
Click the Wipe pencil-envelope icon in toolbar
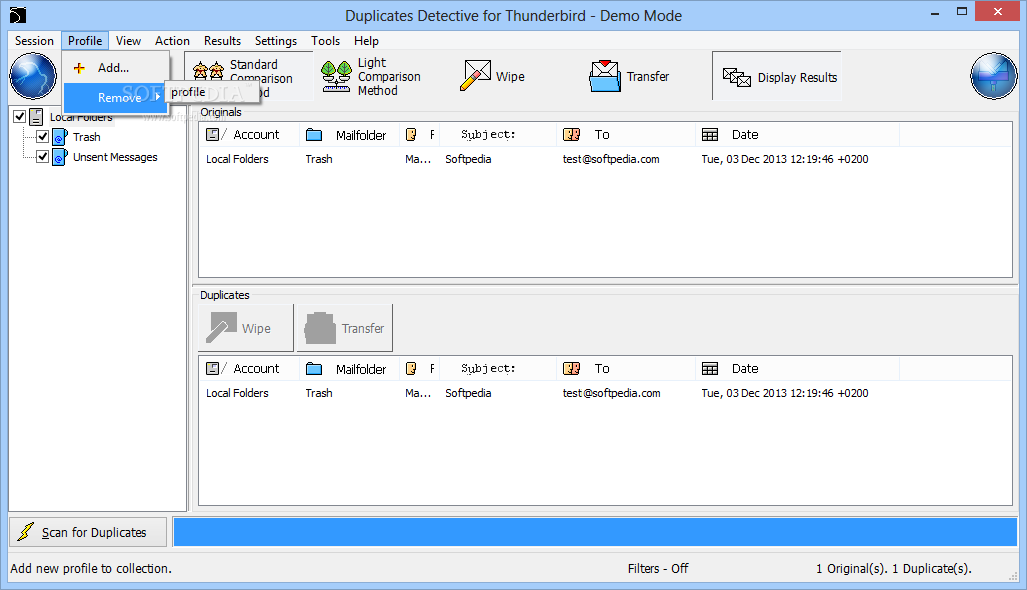[x=476, y=75]
